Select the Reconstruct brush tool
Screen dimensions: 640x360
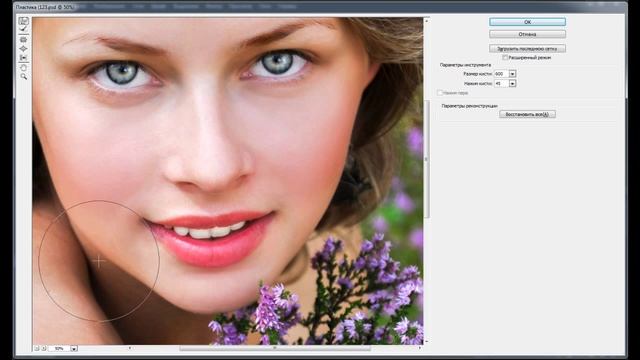pyautogui.click(x=23, y=29)
